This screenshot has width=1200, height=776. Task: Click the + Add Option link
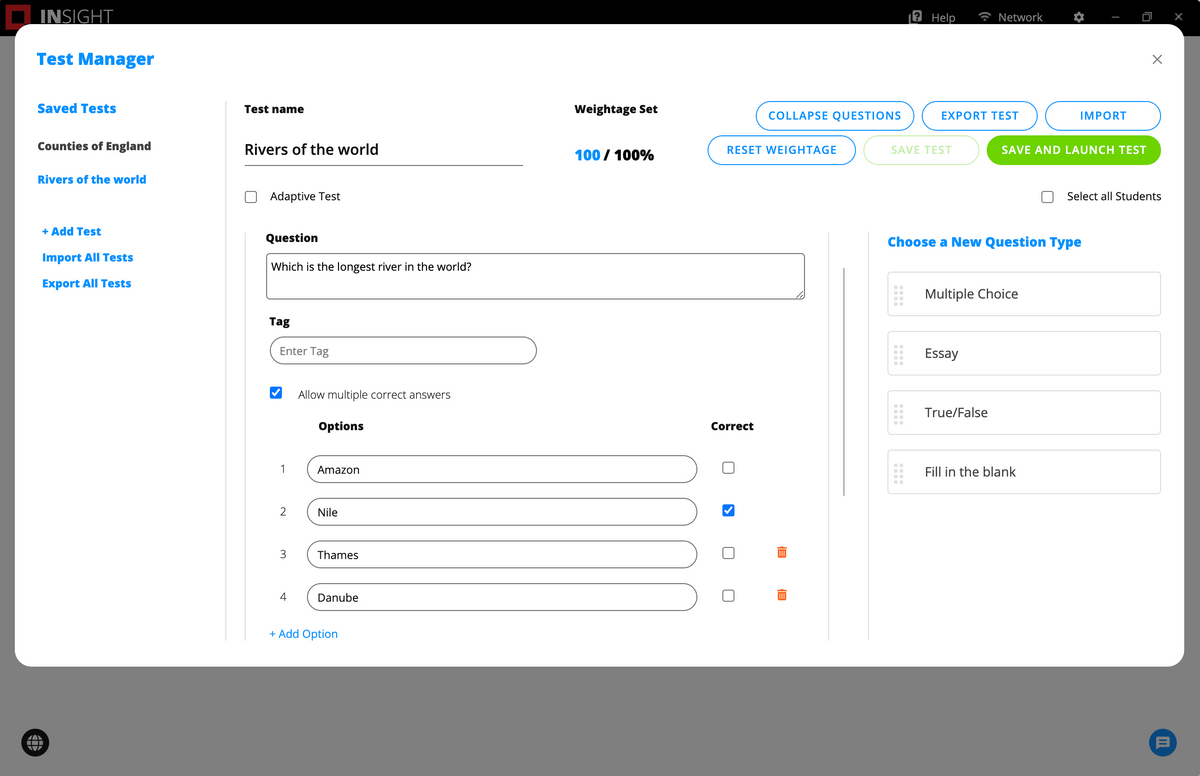coord(304,634)
